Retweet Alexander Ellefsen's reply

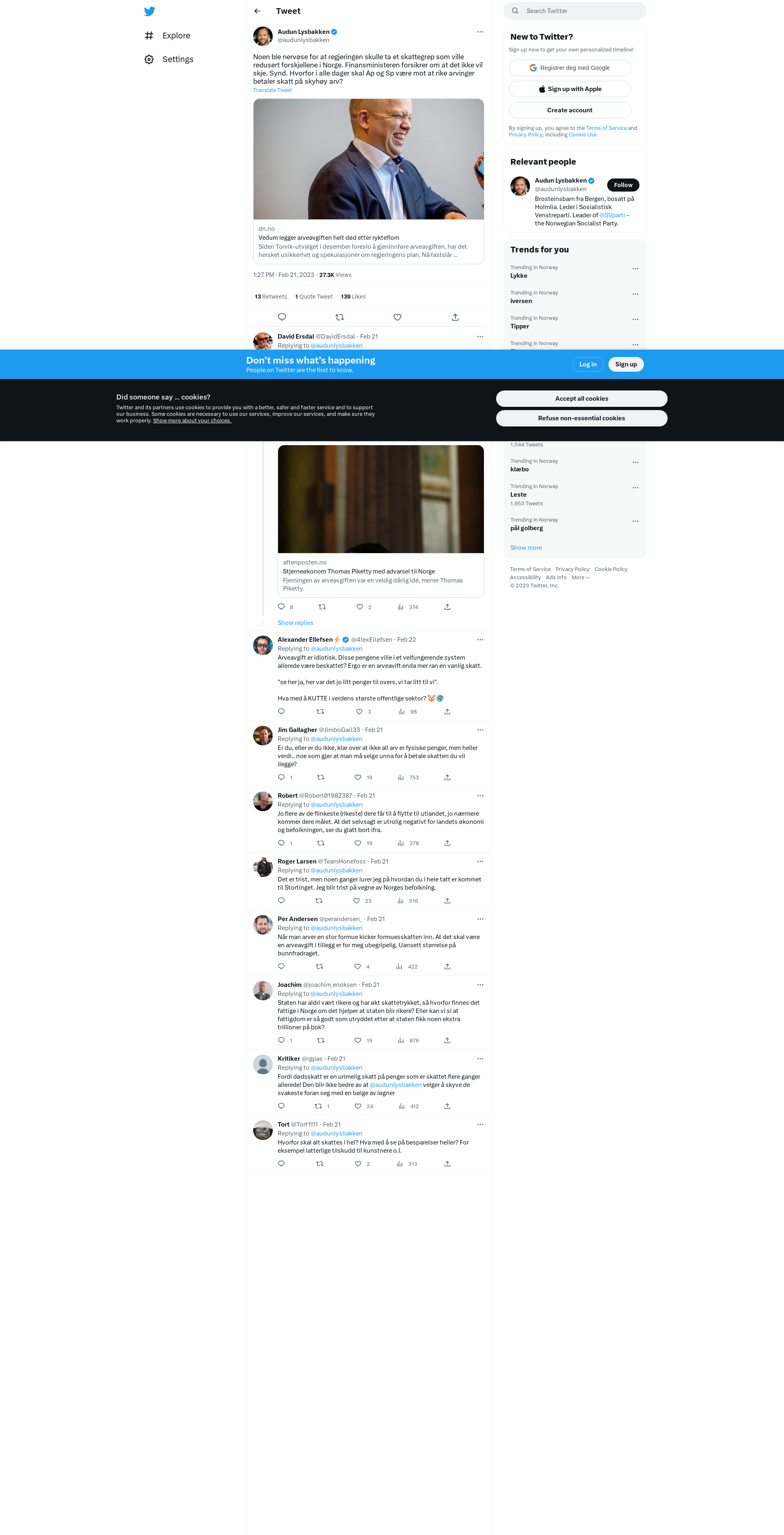coord(321,712)
